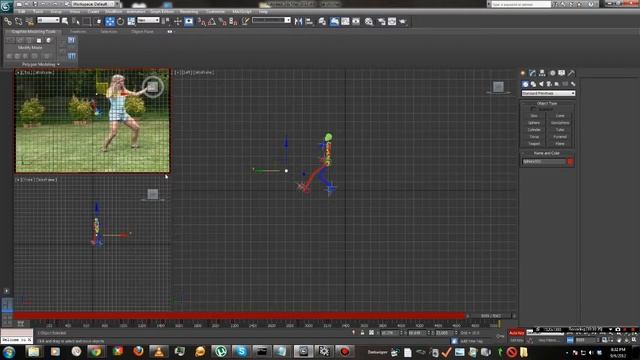Screen dimensions: 640x360
Task: Open the Curve Editor
Action: (345, 21)
